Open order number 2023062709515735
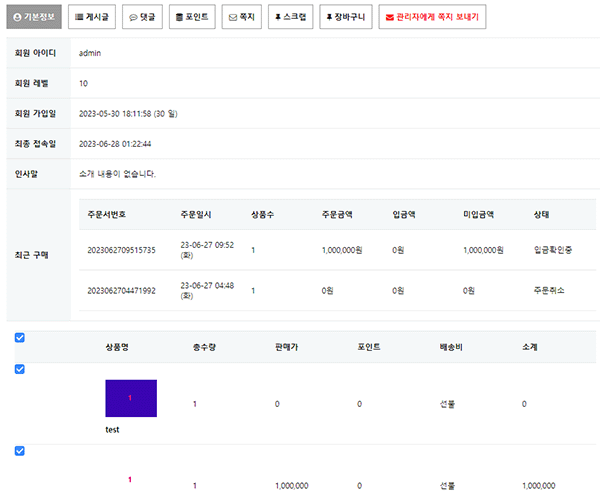Image resolution: width=600 pixels, height=493 pixels. (x=121, y=249)
